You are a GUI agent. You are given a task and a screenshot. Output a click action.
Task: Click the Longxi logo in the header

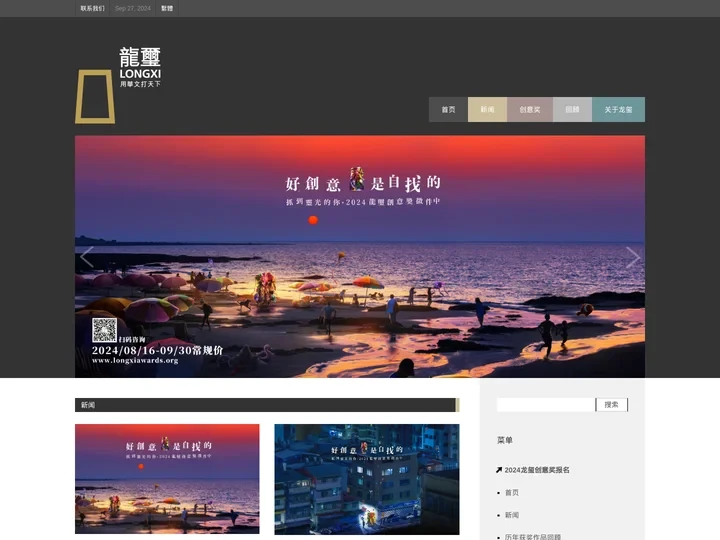coord(118,85)
